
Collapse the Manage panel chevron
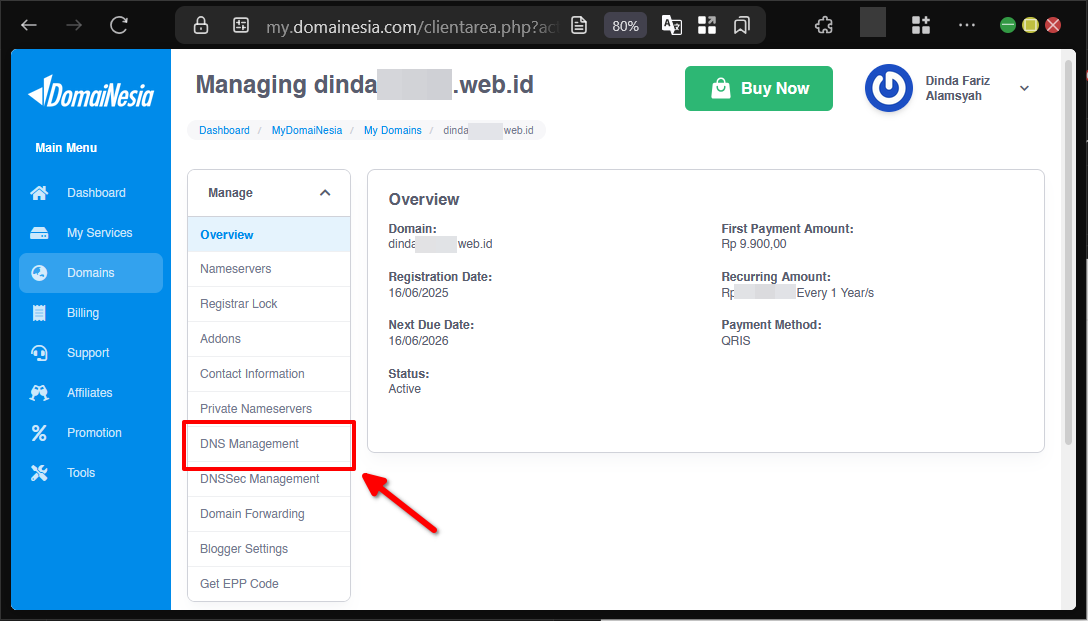(x=324, y=192)
